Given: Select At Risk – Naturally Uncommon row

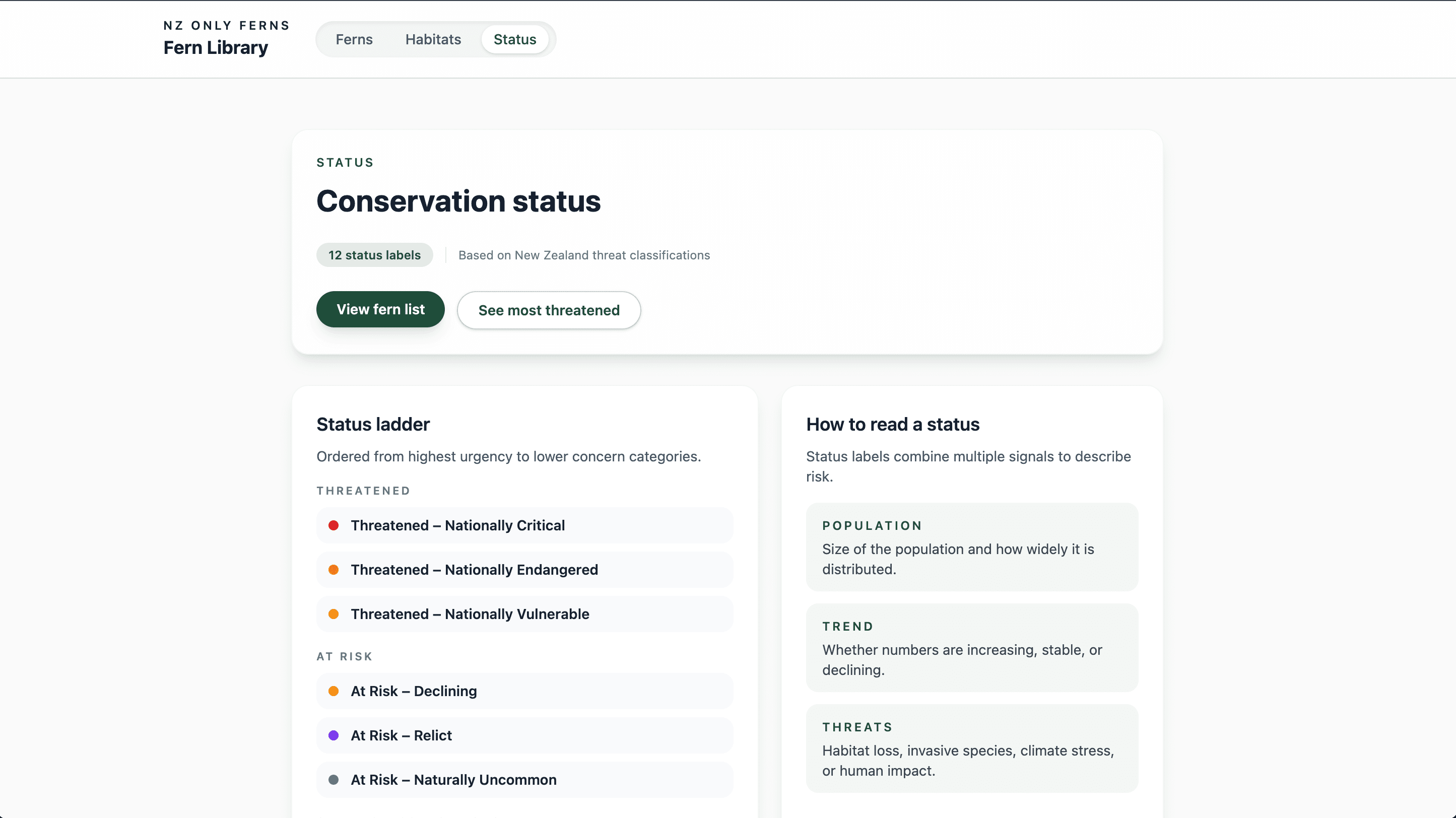Looking at the screenshot, I should pos(524,780).
